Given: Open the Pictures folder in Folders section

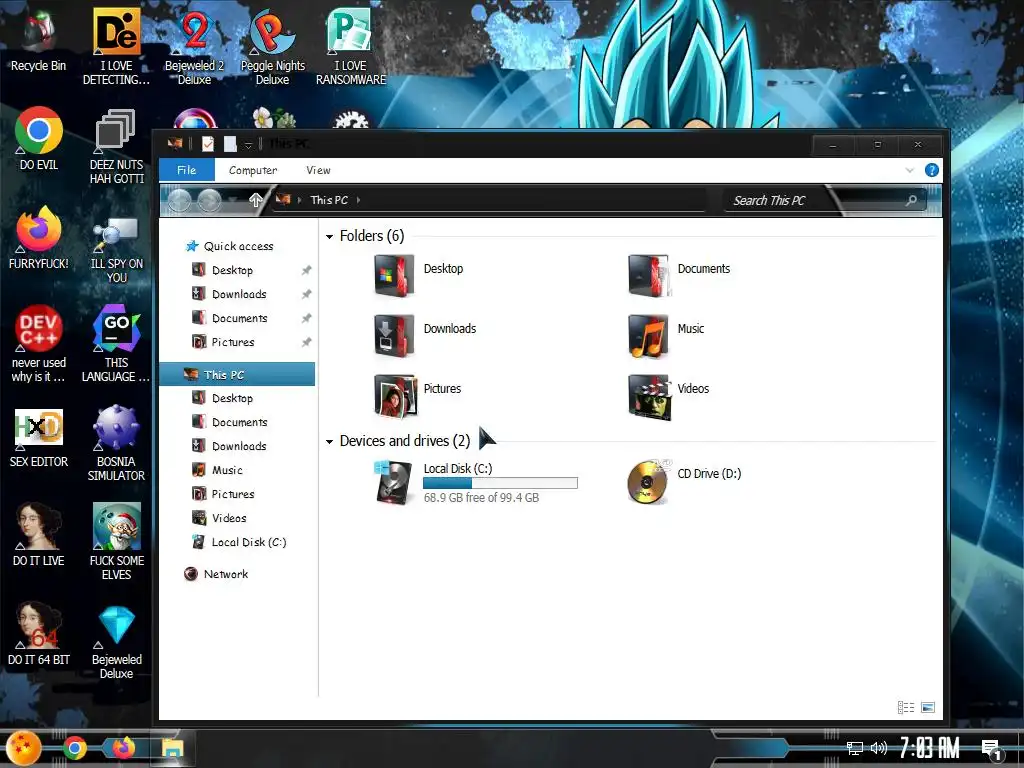Looking at the screenshot, I should point(418,395).
